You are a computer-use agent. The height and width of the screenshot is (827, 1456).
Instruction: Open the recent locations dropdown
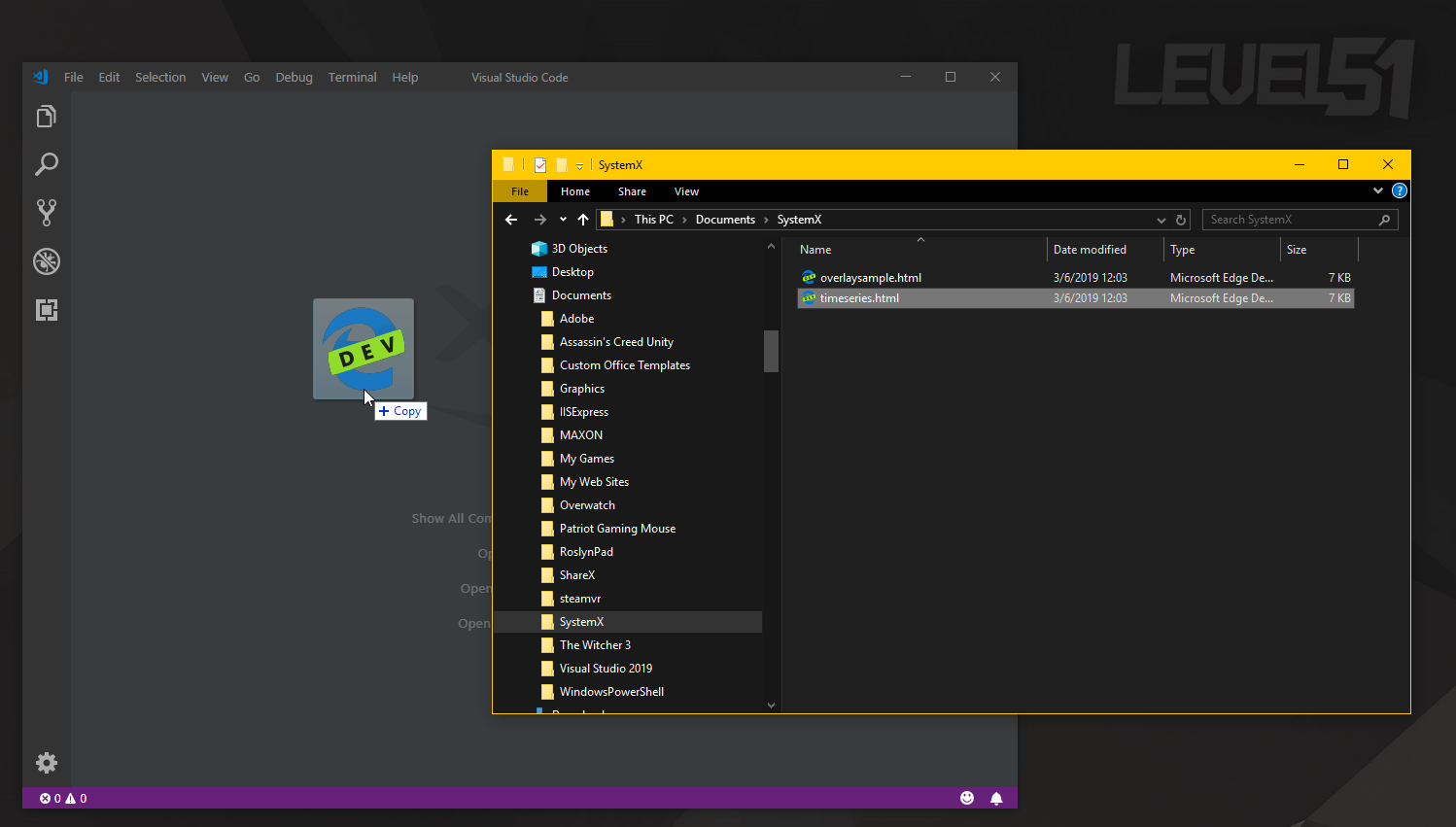pyautogui.click(x=563, y=220)
